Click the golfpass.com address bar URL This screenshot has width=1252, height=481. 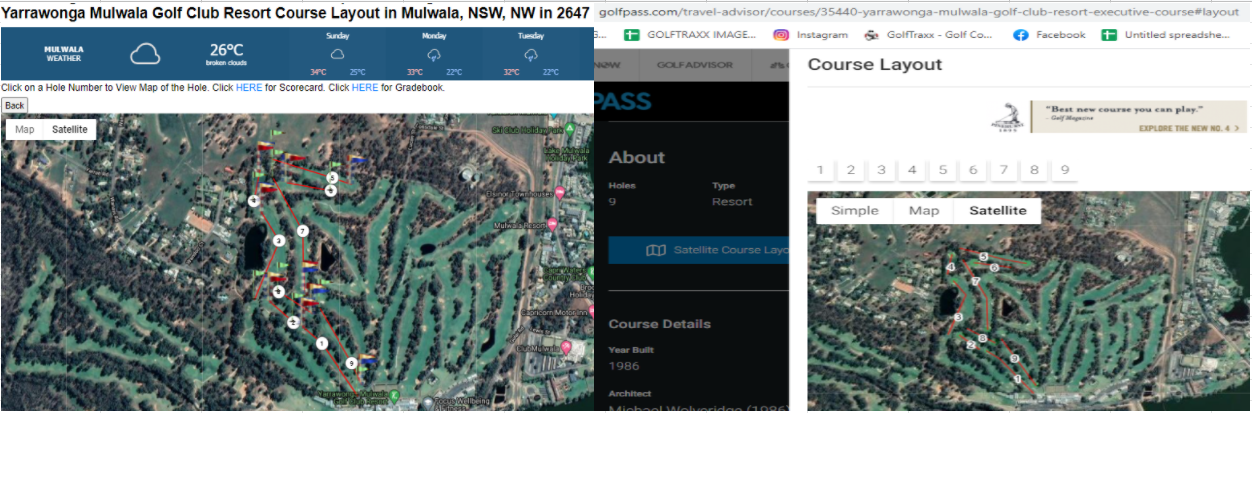(918, 12)
